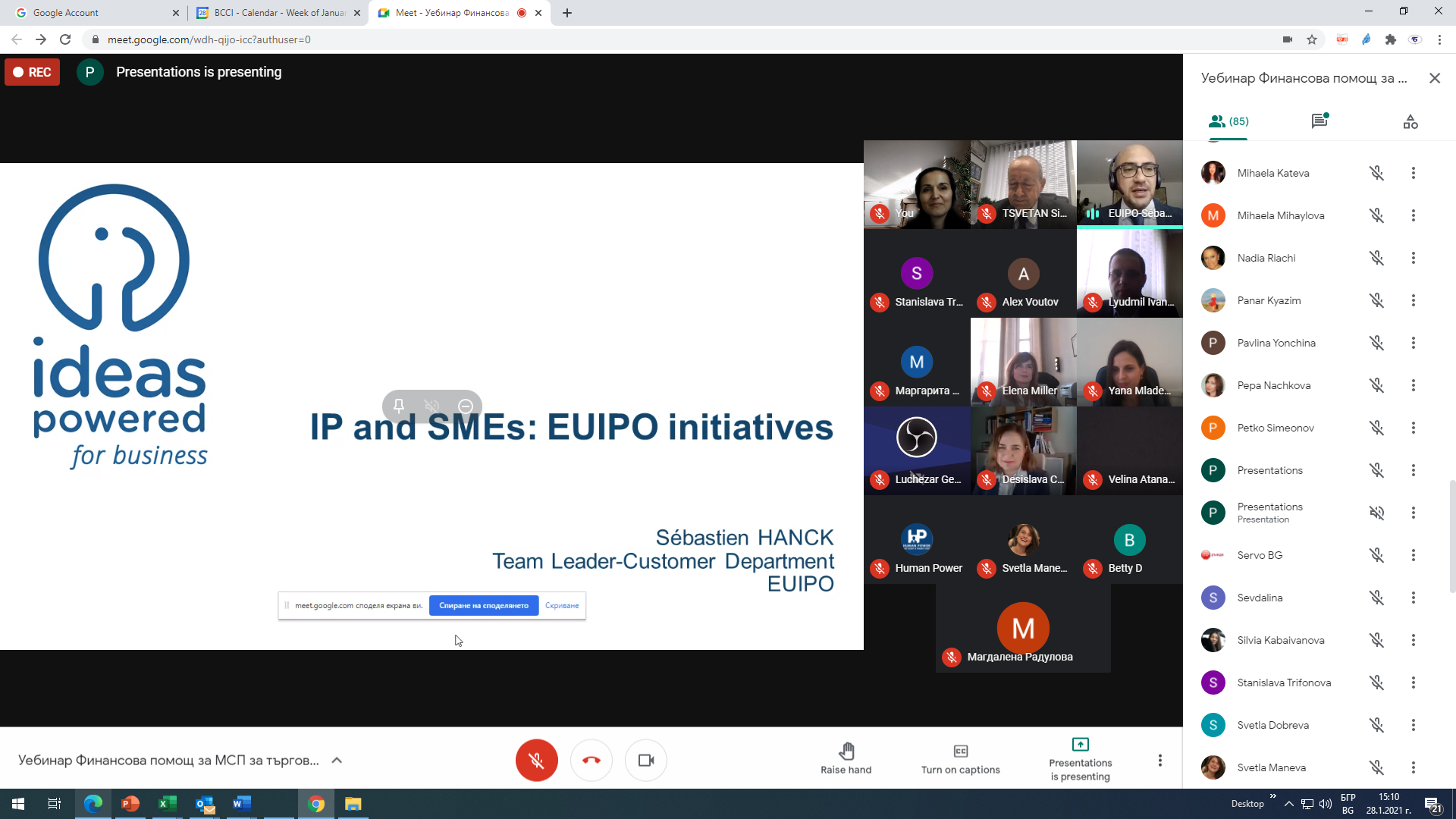Screen dimensions: 1456x819
Task: Mute Silvia Kabaivanova's microphone icon
Action: click(1376, 640)
